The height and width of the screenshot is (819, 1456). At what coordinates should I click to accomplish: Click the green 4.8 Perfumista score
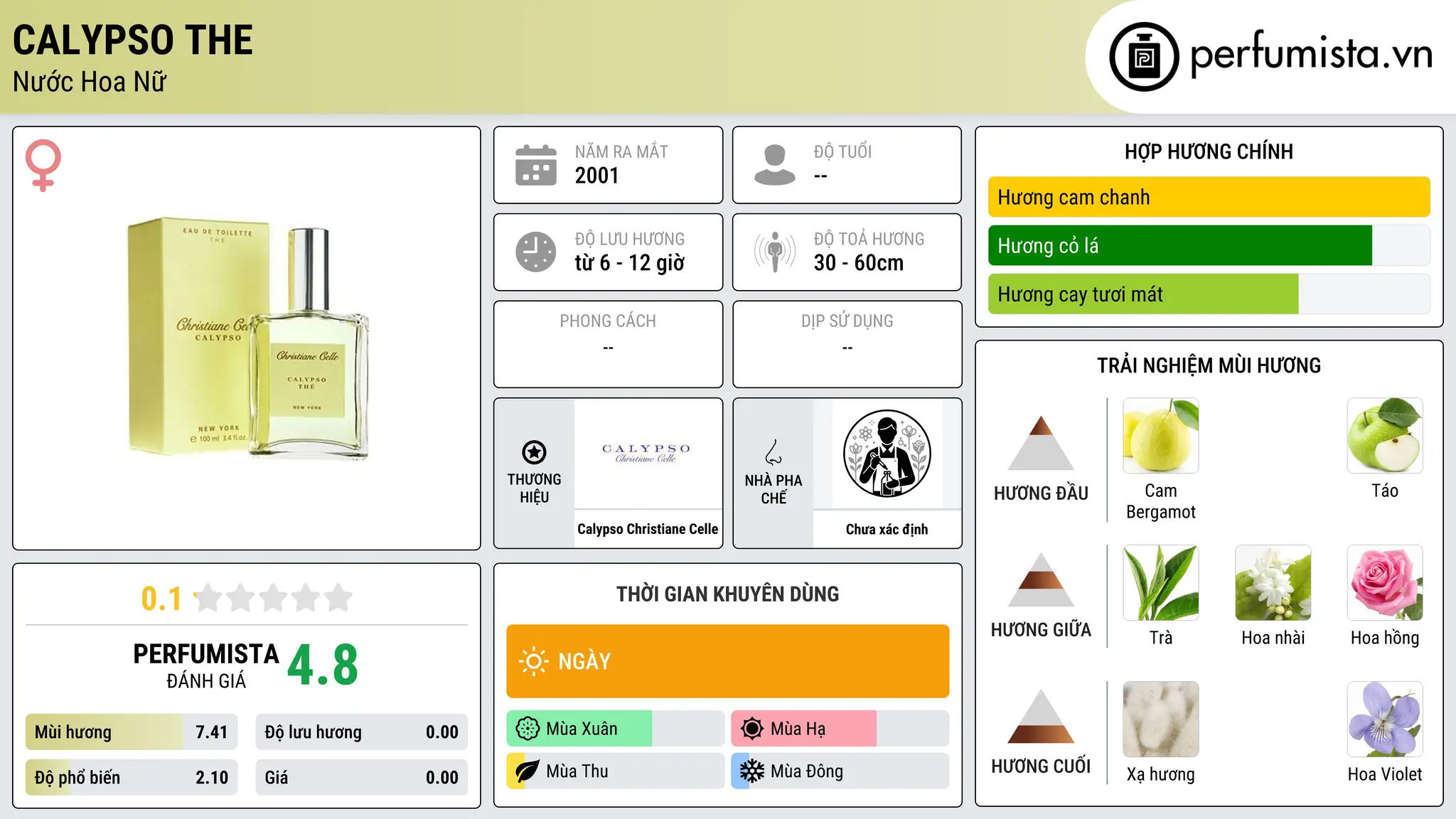click(x=323, y=665)
